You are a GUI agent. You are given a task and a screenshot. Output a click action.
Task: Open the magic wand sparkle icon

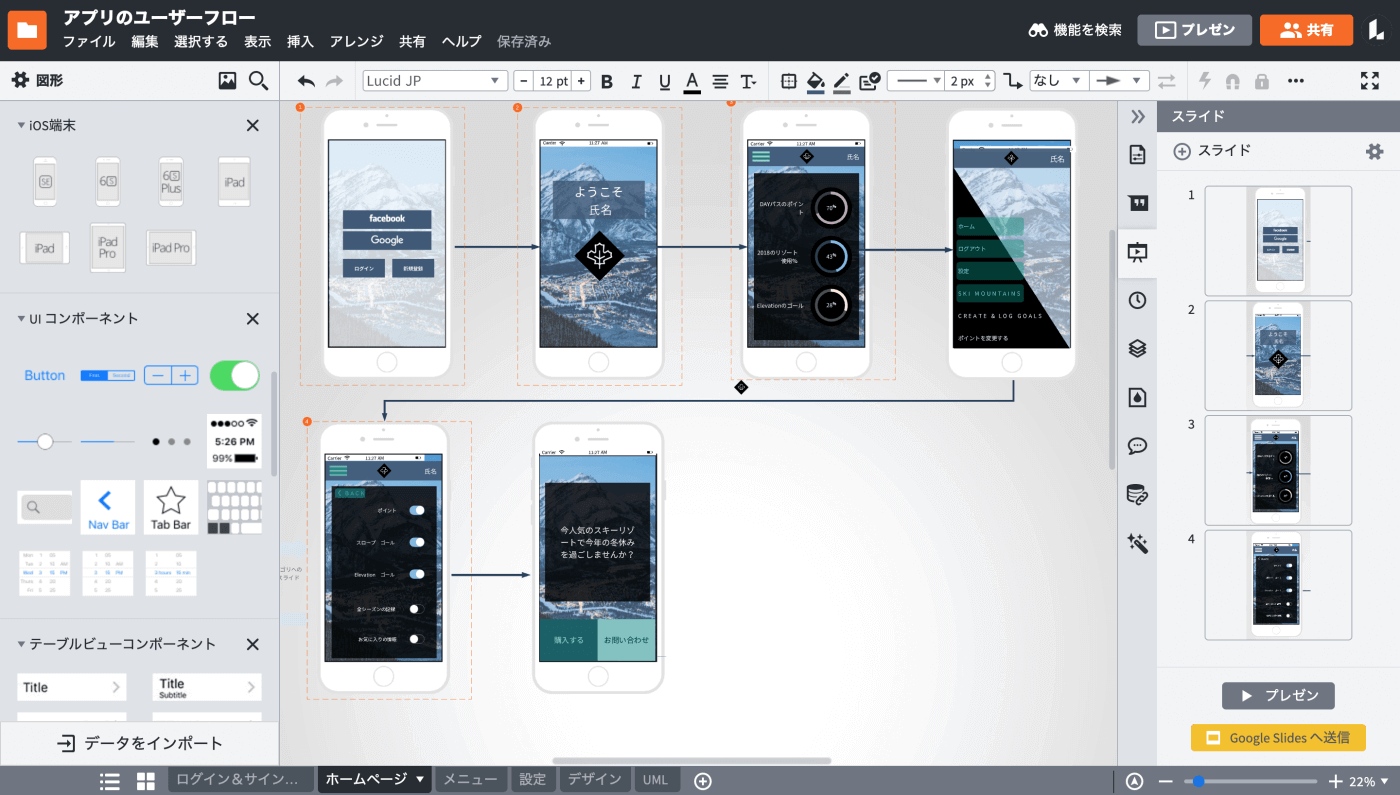[1137, 543]
